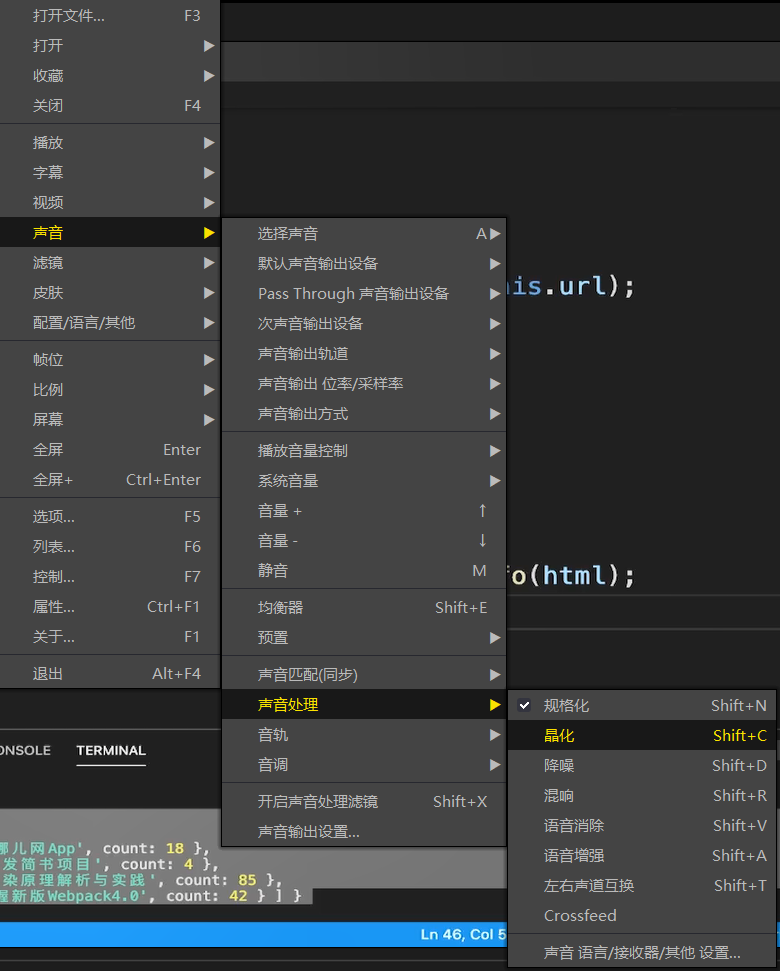Expand the 收藏 submenu
The height and width of the screenshot is (971, 780).
click(x=110, y=76)
